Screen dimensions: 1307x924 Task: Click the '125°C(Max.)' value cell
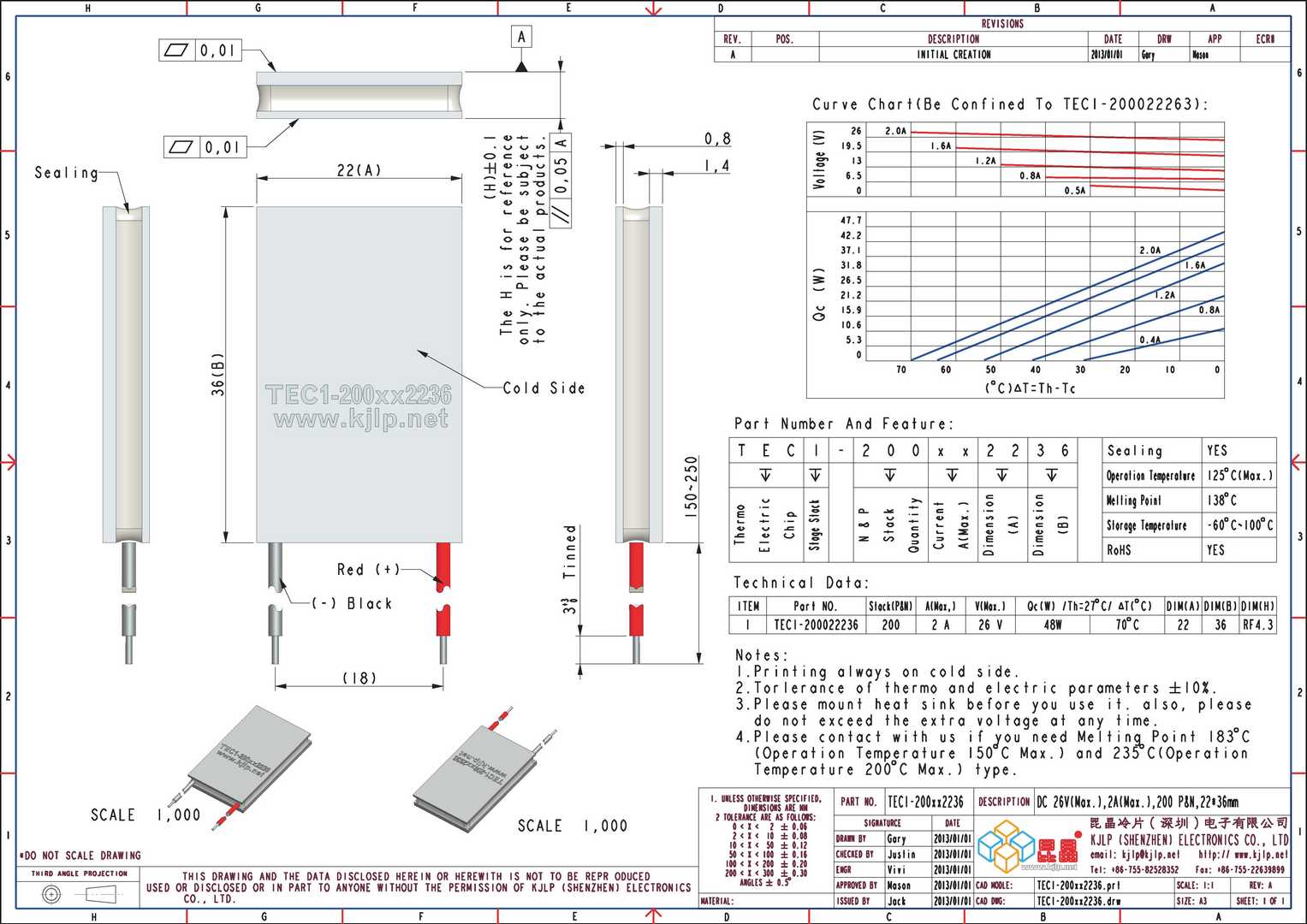point(1239,475)
